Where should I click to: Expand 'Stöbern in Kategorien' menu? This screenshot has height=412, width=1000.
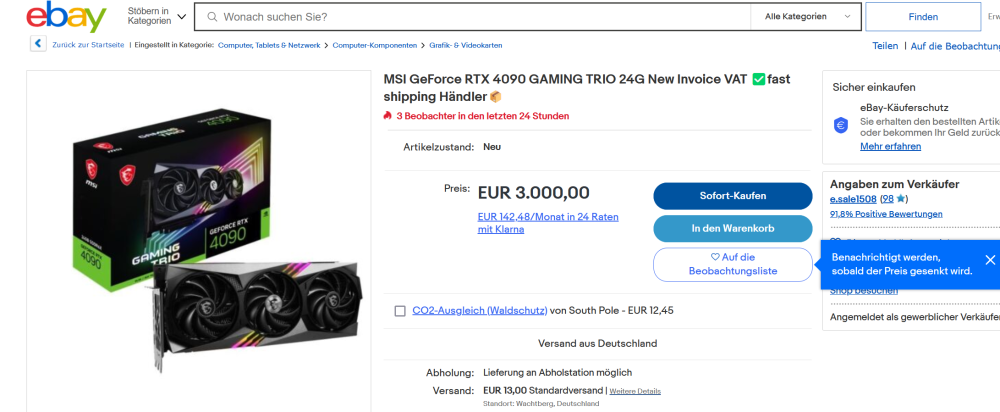pos(157,17)
